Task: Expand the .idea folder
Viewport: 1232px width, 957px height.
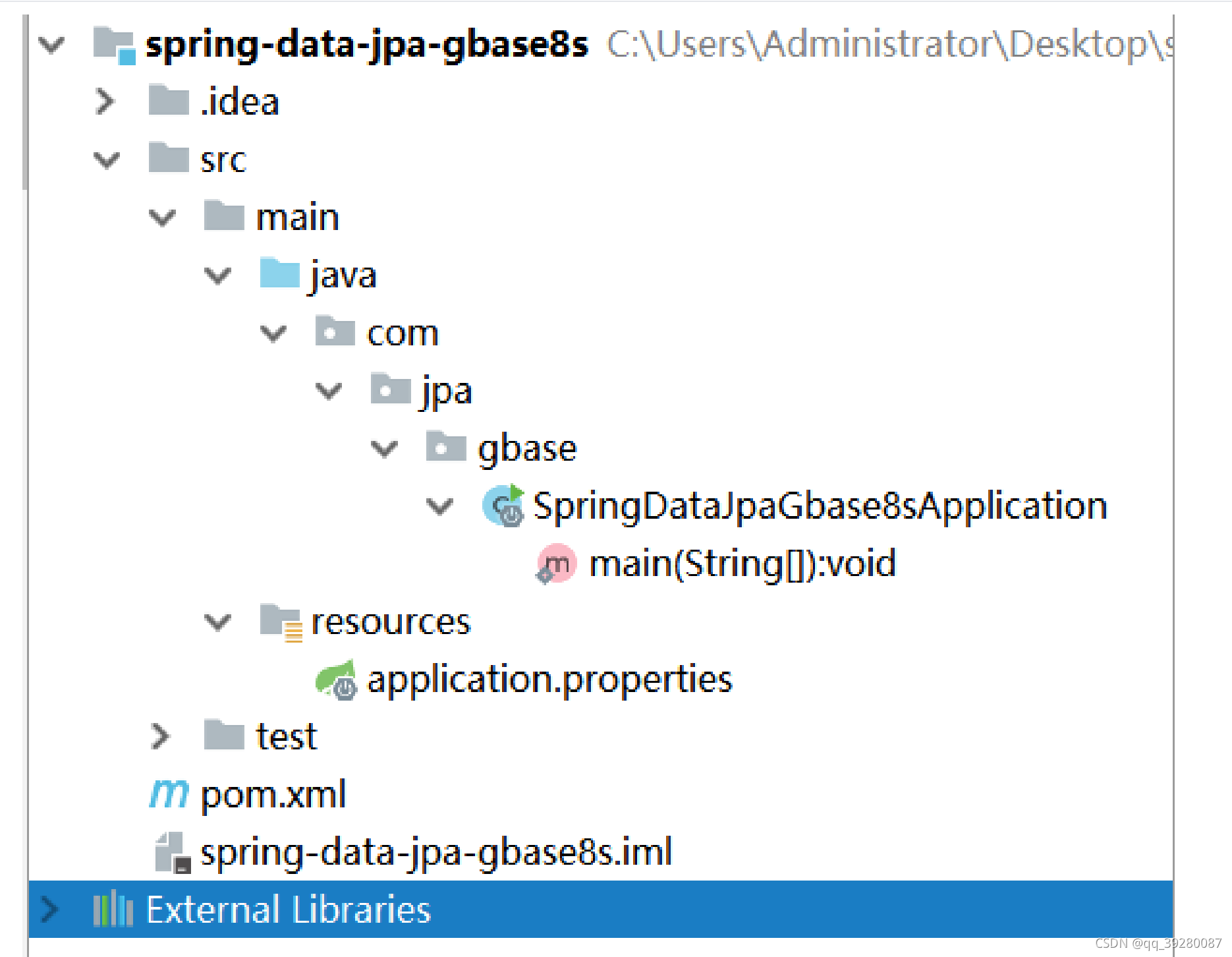Action: tap(105, 101)
